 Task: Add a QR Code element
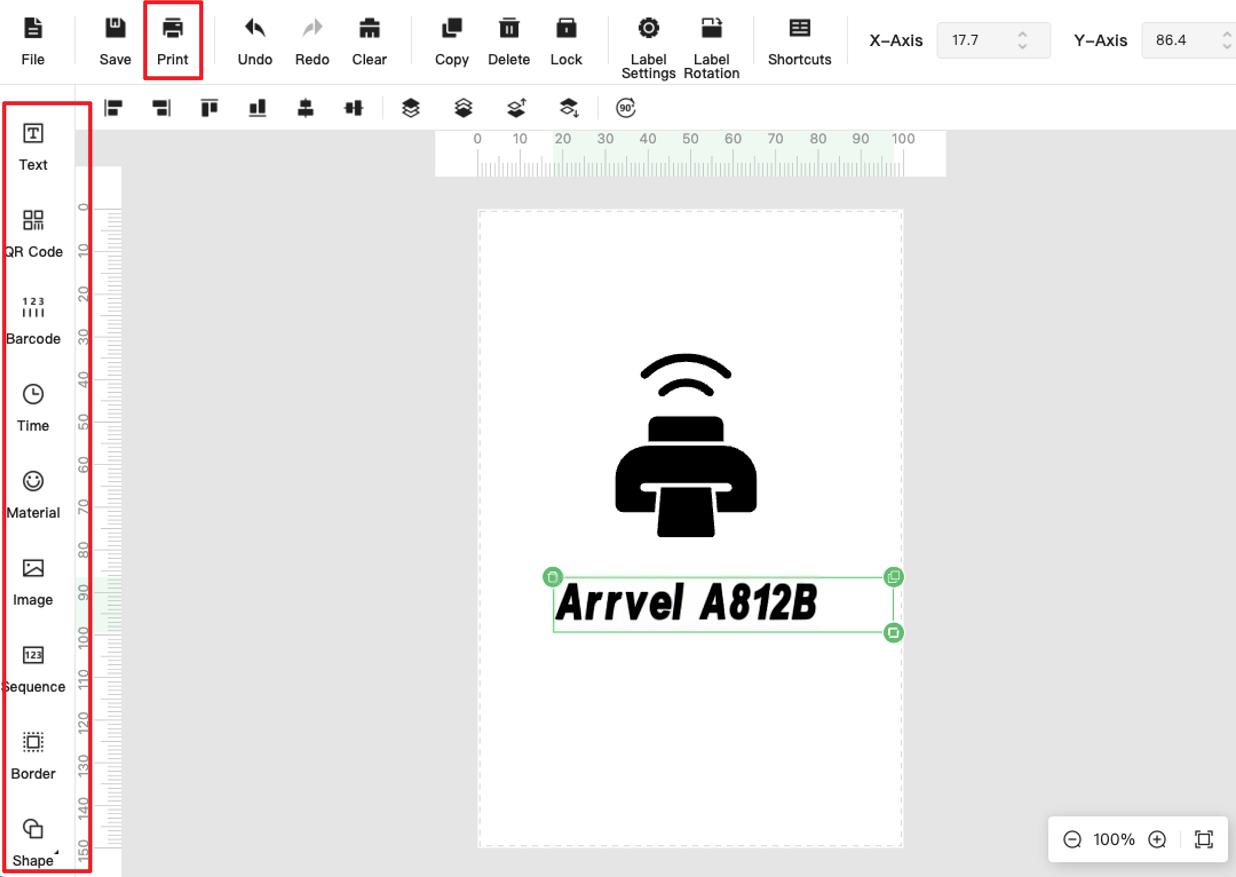pyautogui.click(x=33, y=233)
